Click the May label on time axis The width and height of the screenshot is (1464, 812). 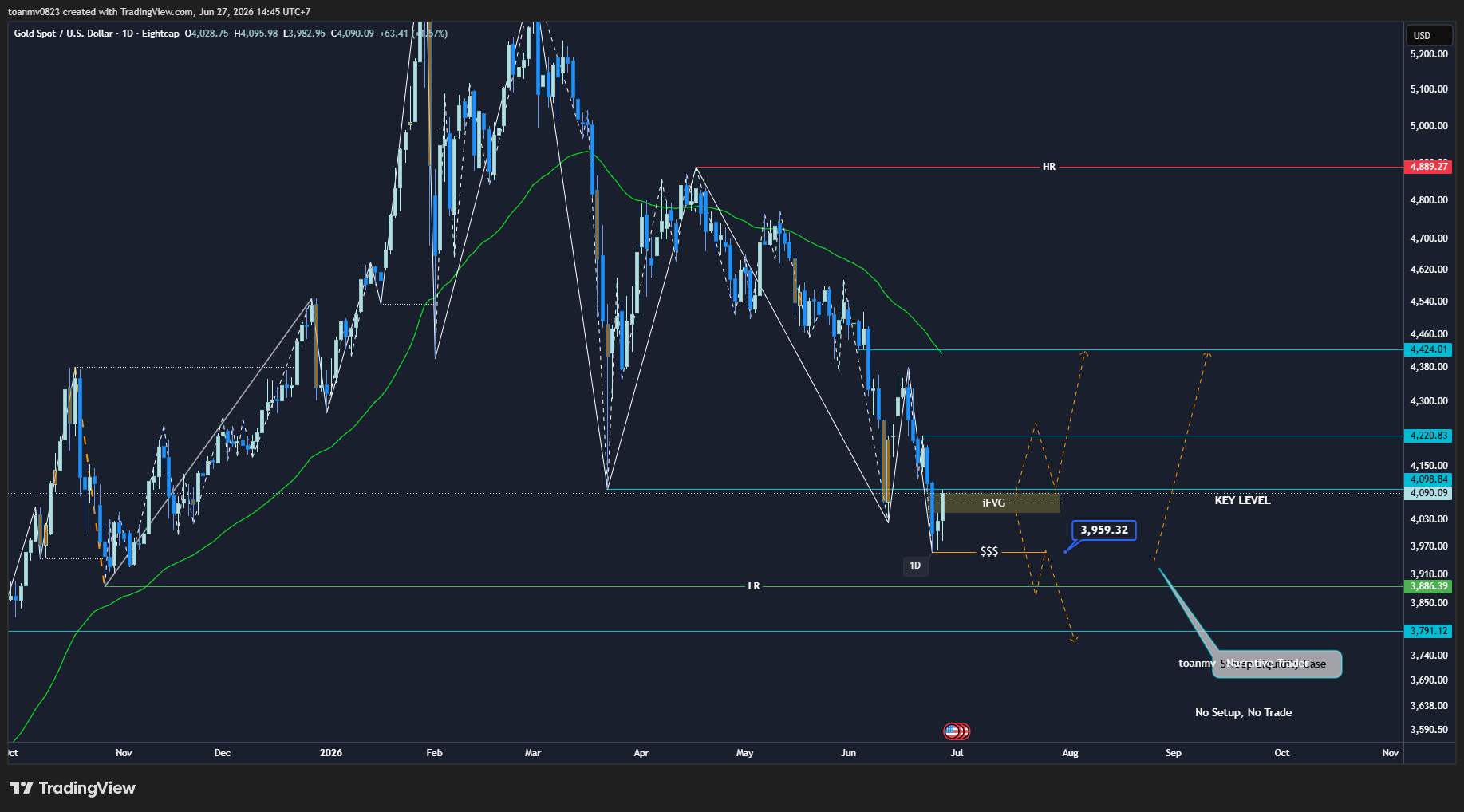[744, 753]
